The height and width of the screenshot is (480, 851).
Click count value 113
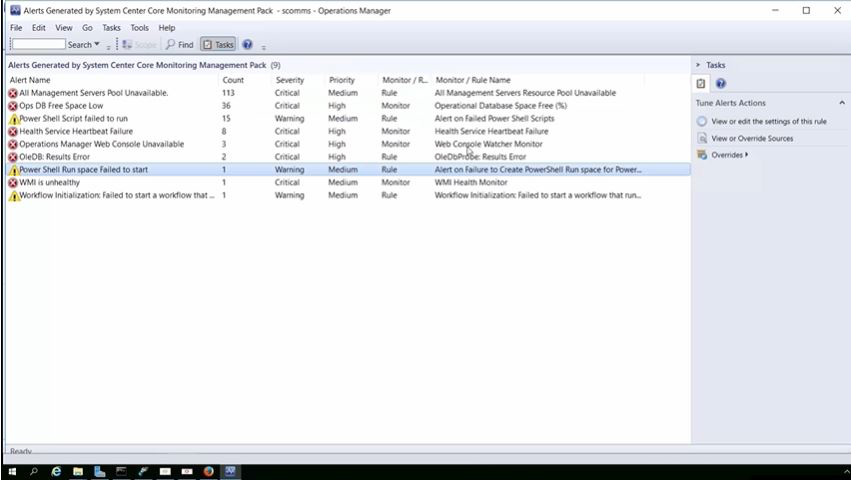tap(228, 93)
